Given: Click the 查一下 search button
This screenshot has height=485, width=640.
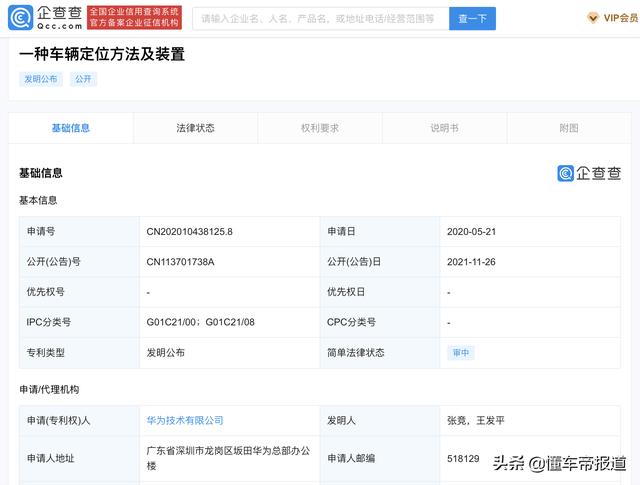Looking at the screenshot, I should click(472, 18).
